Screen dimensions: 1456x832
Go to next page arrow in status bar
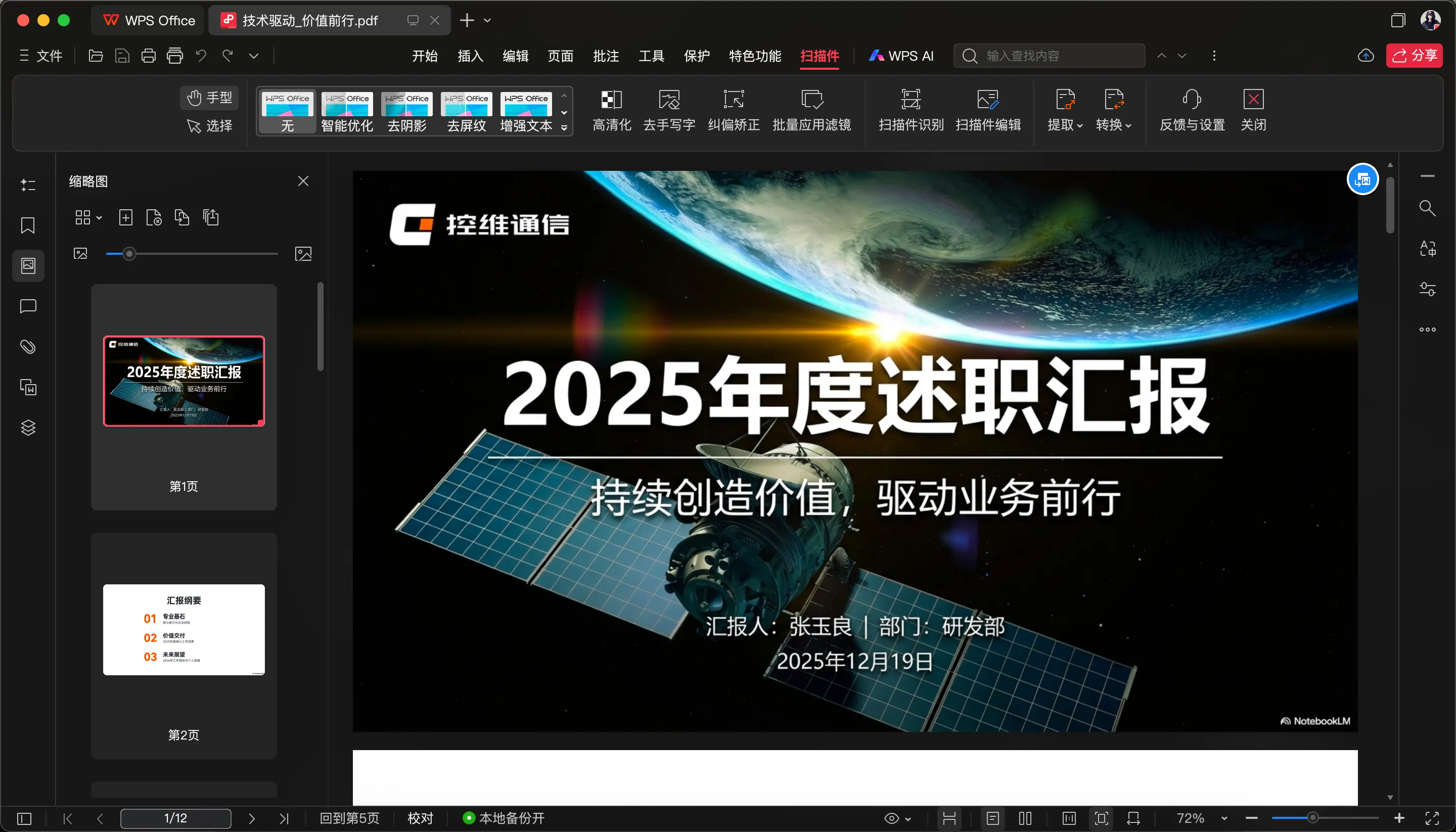click(x=251, y=818)
